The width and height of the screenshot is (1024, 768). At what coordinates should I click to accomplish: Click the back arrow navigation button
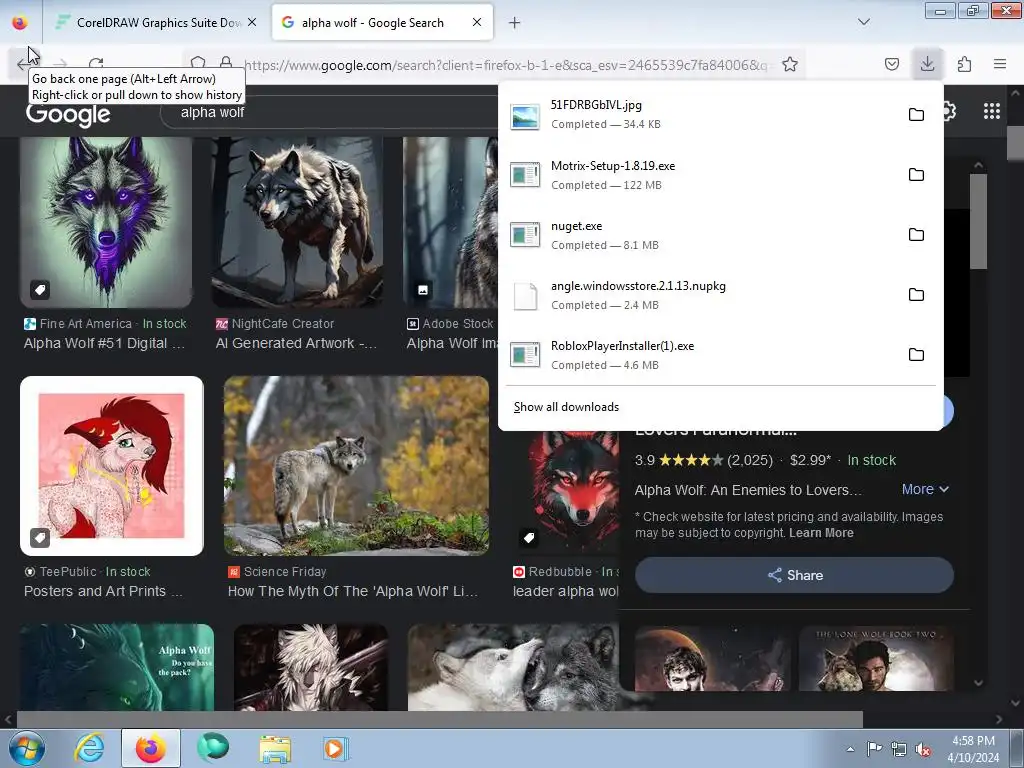23,64
